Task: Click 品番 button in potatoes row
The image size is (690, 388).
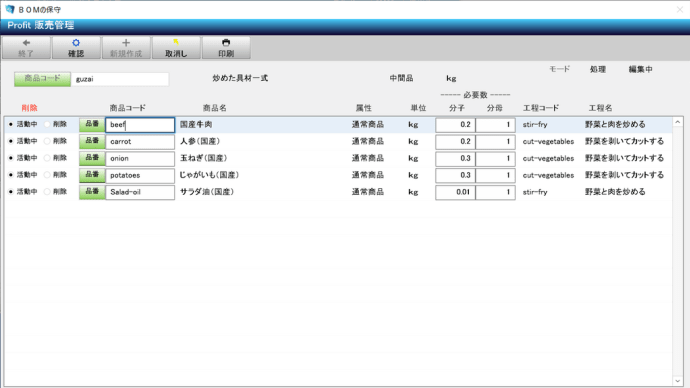Action: pyautogui.click(x=92, y=175)
